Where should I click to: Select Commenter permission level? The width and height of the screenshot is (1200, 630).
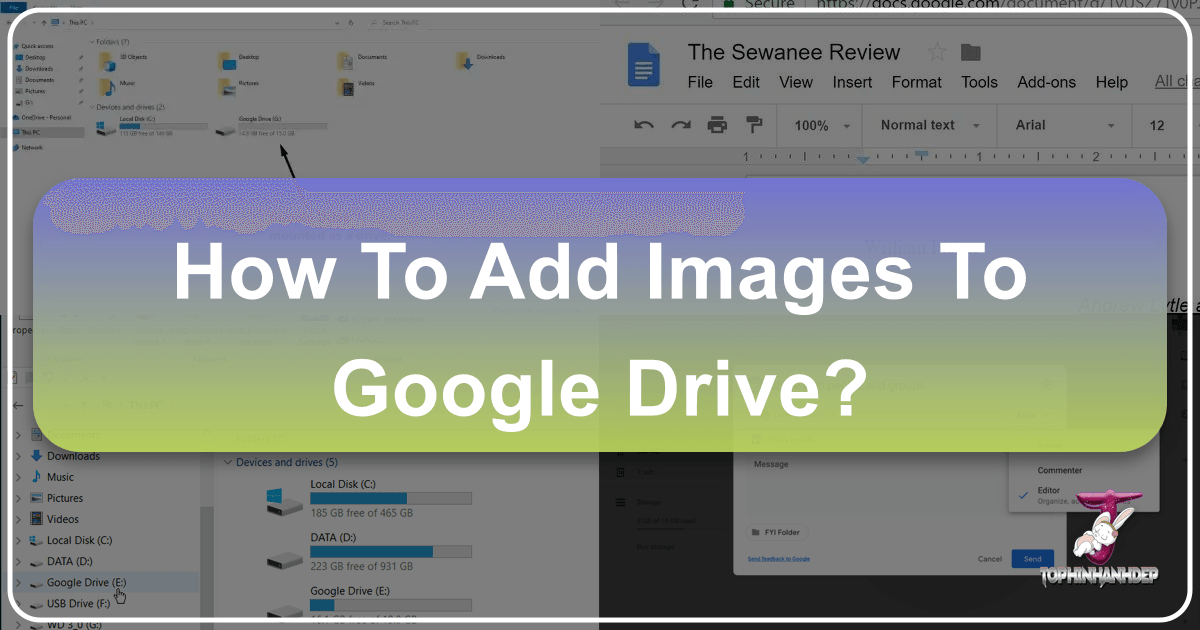click(1059, 470)
